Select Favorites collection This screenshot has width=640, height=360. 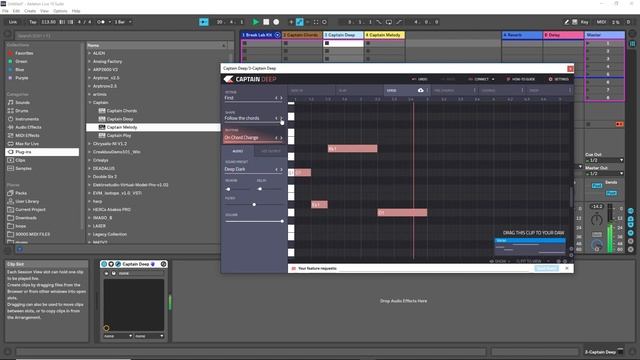pos(24,53)
